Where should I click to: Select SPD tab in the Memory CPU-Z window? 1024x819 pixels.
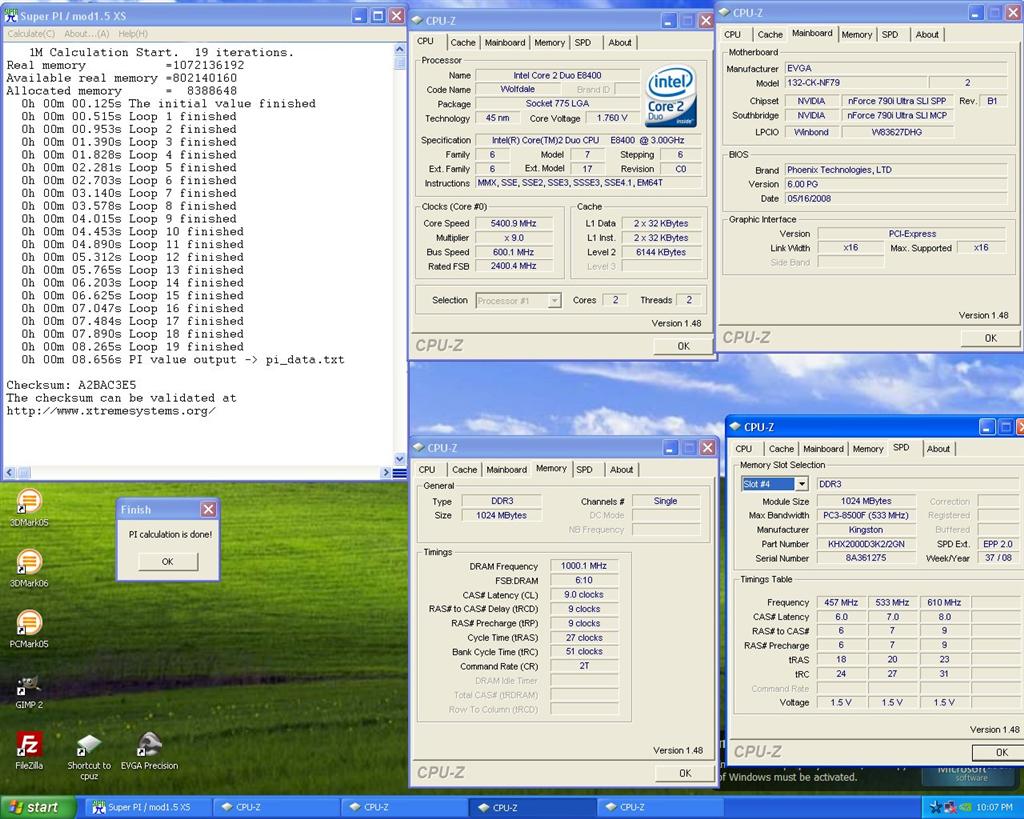(584, 470)
